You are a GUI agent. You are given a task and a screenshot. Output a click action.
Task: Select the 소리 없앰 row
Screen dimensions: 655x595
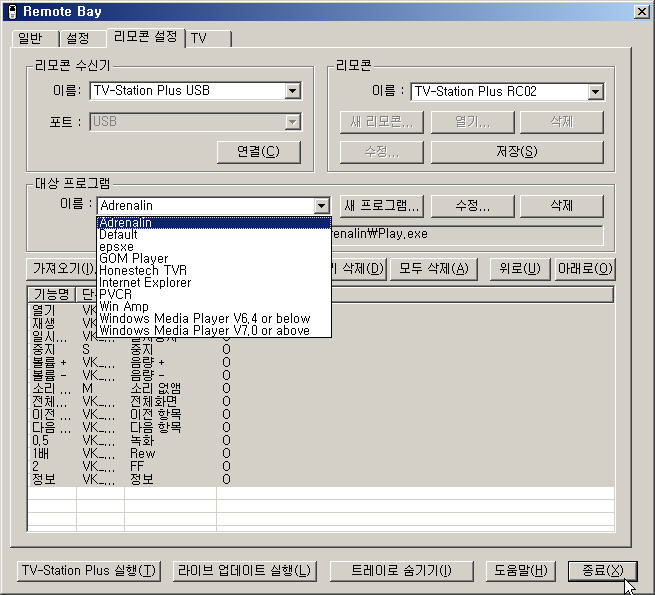click(321, 388)
